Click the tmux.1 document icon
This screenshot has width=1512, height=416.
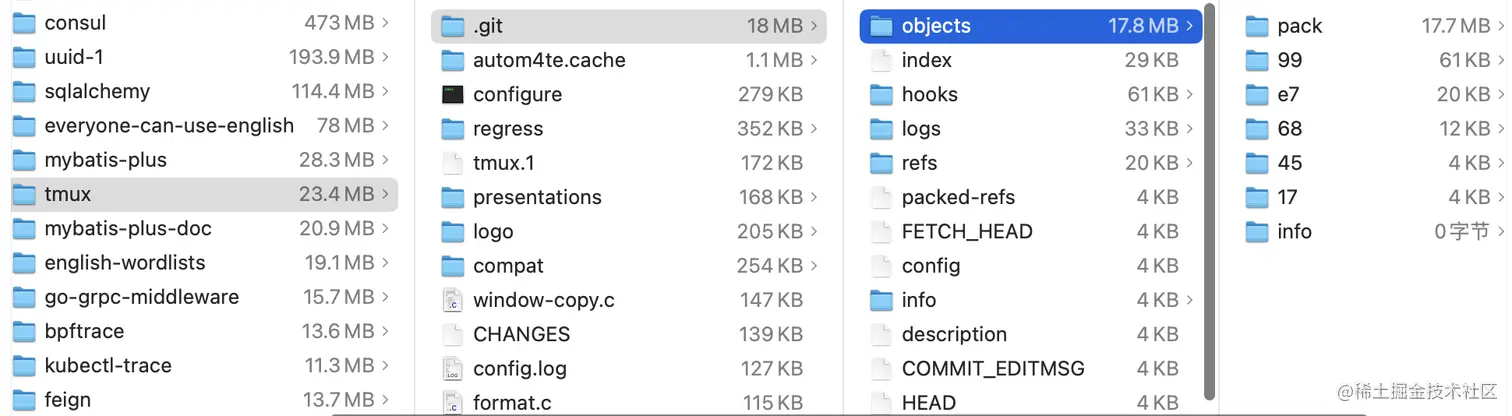tap(453, 163)
